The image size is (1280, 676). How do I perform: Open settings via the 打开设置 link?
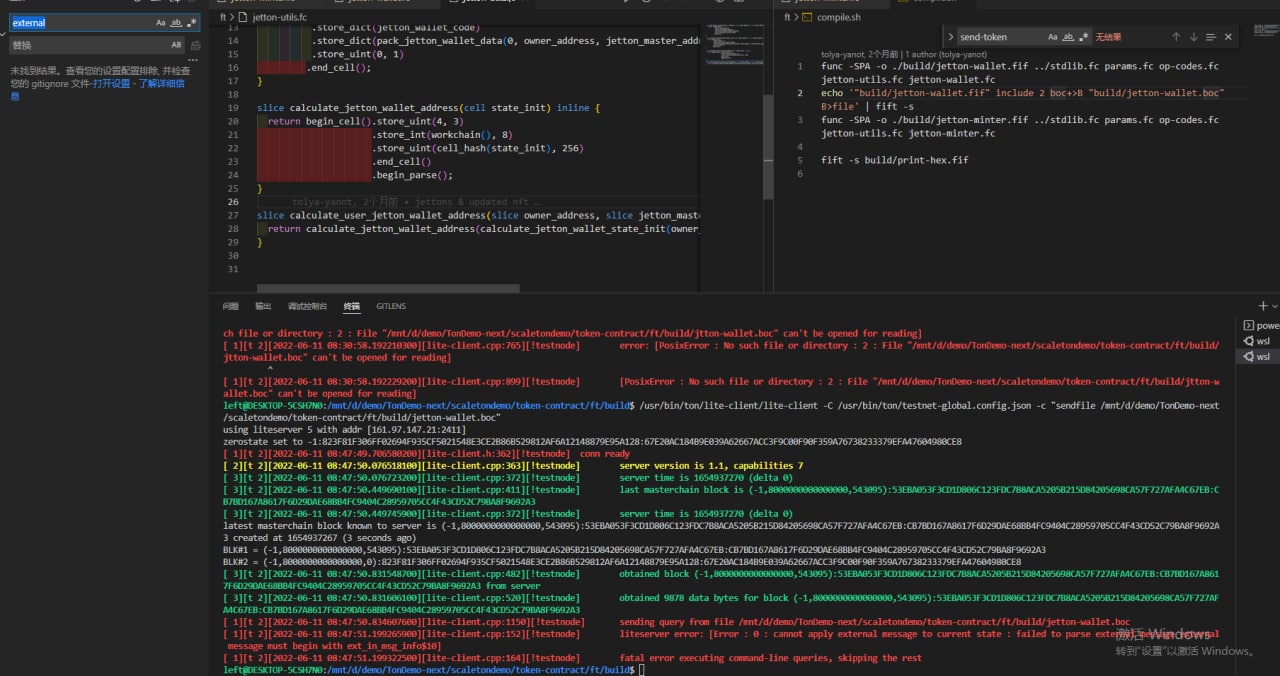coord(113,84)
